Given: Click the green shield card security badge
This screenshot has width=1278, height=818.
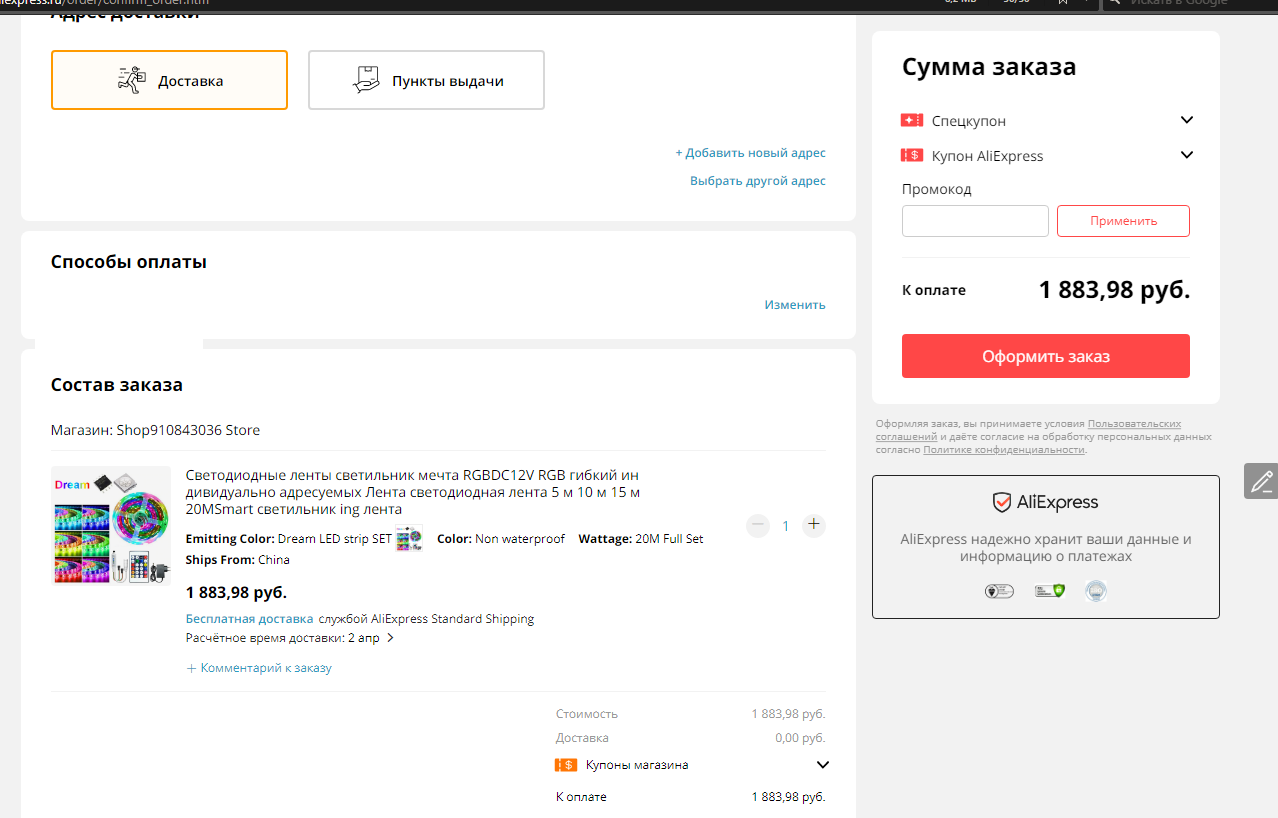Looking at the screenshot, I should click(1049, 591).
